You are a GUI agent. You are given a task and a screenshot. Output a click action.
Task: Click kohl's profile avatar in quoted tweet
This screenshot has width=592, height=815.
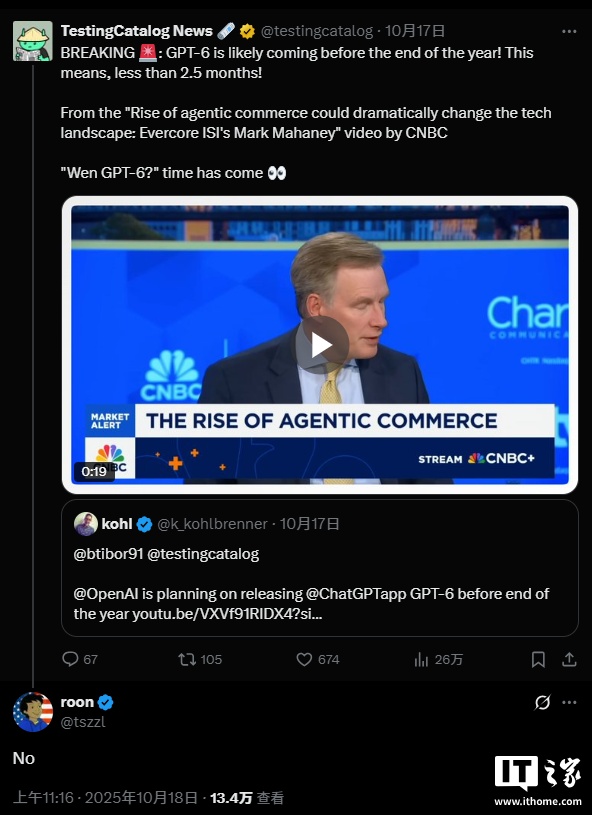point(88,521)
